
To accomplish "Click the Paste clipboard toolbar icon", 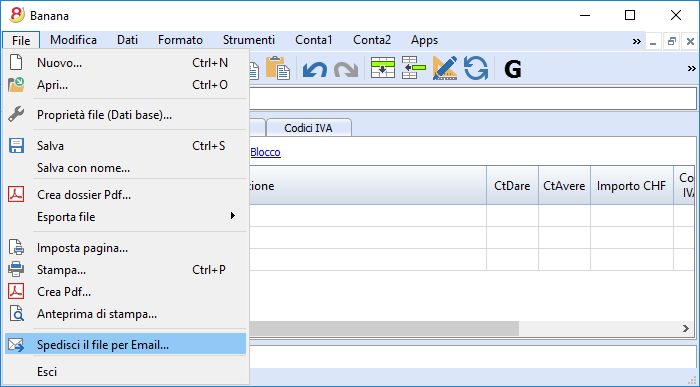I will 278,68.
